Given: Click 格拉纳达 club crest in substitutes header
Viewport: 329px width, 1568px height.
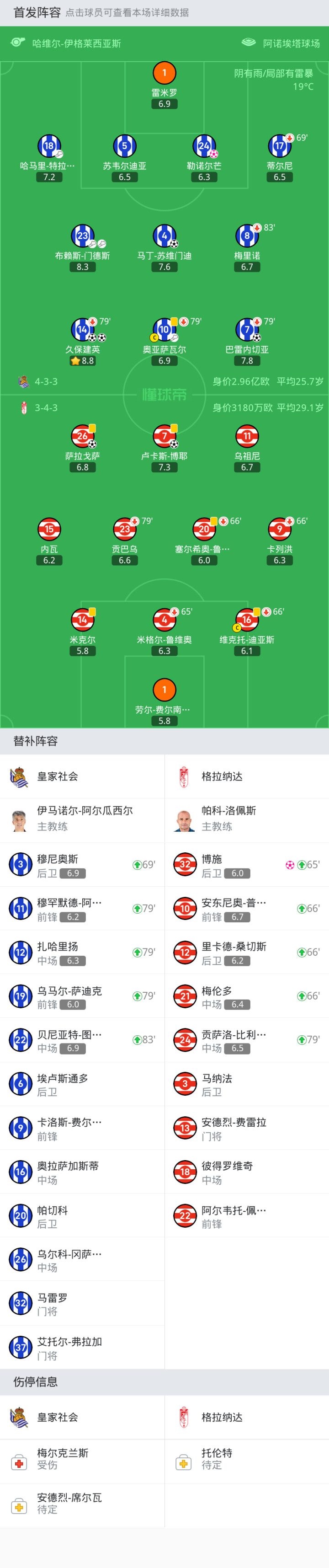Looking at the screenshot, I should [184, 777].
